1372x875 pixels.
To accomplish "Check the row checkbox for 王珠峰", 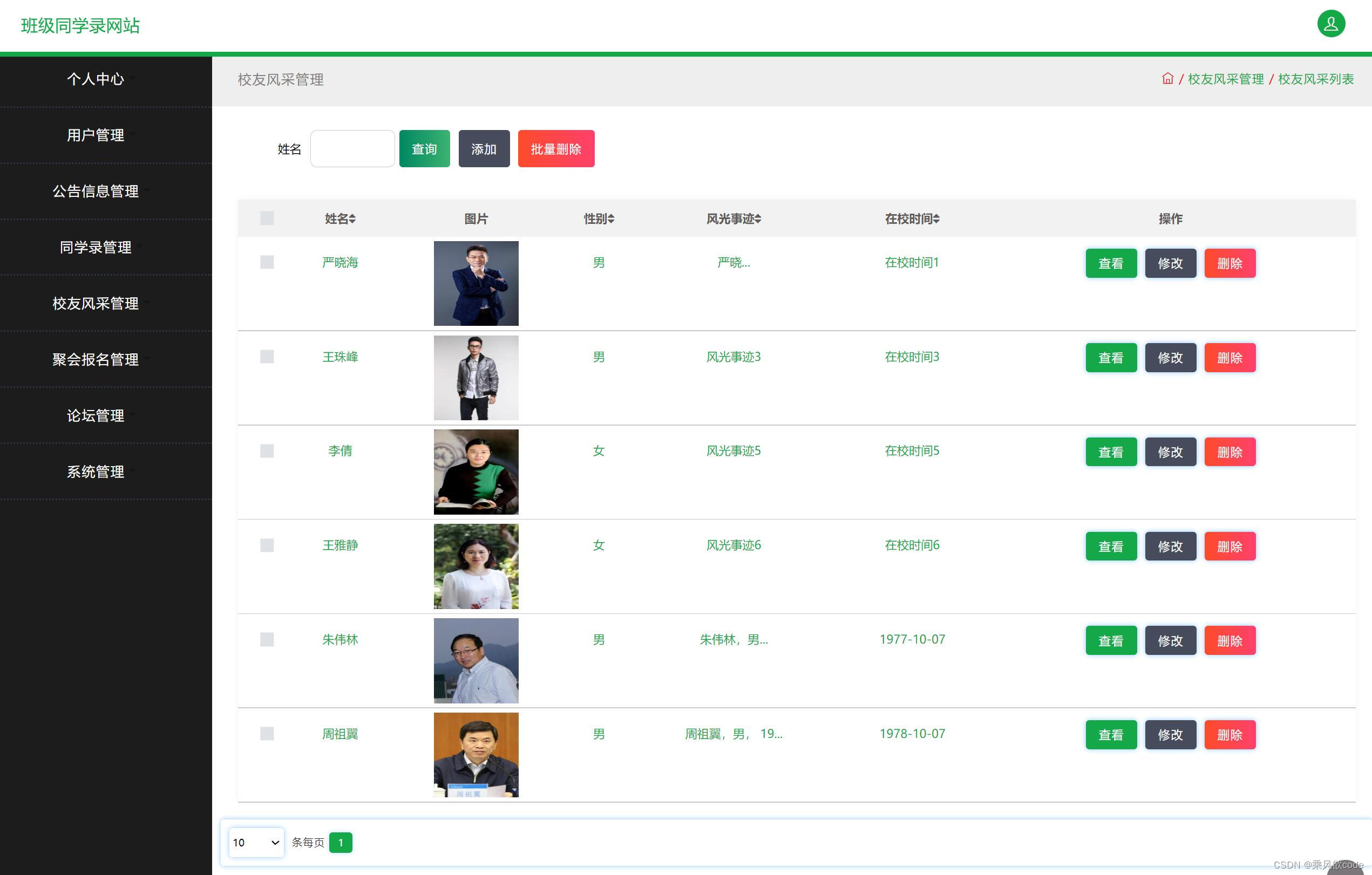I will tap(267, 357).
